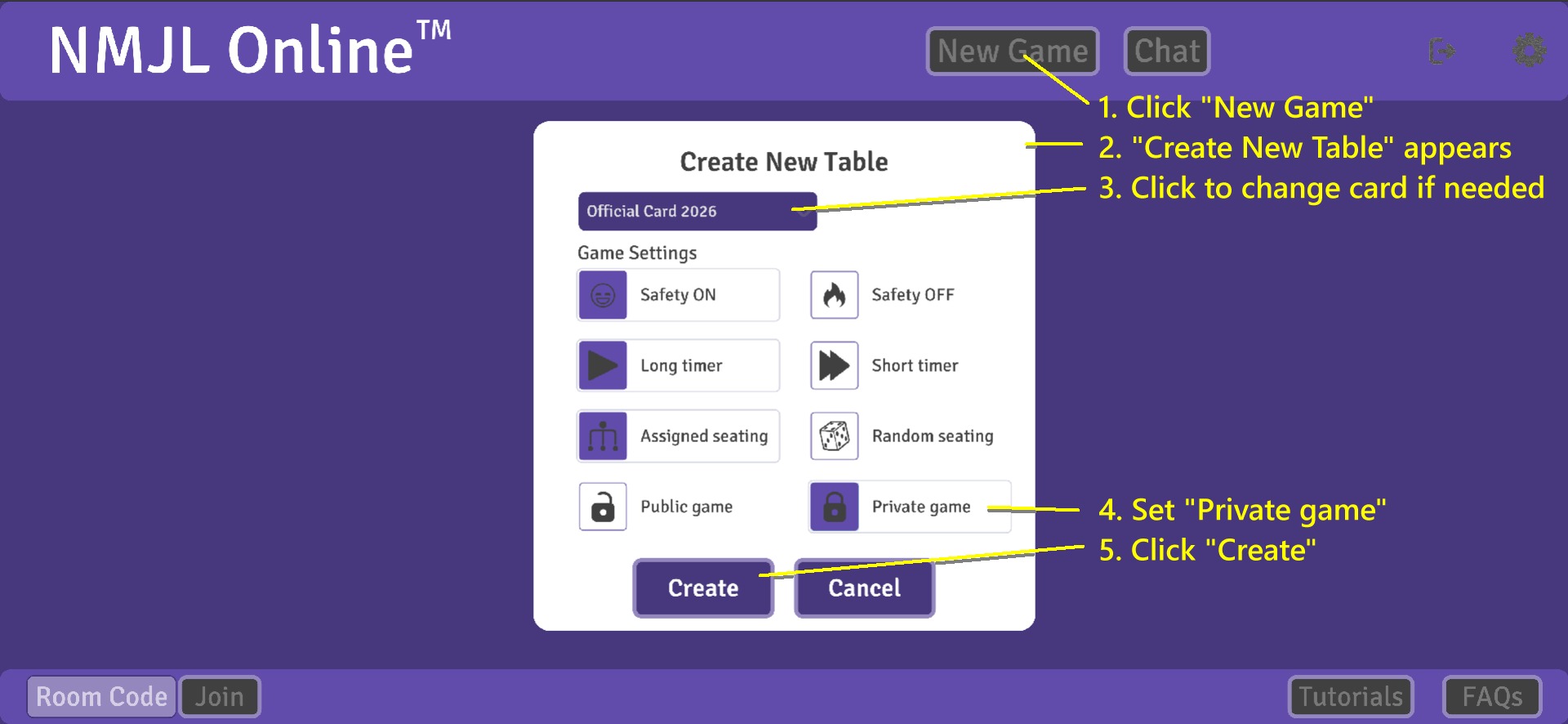1568x724 pixels.
Task: Focus the Room Code input field
Action: pyautogui.click(x=102, y=697)
